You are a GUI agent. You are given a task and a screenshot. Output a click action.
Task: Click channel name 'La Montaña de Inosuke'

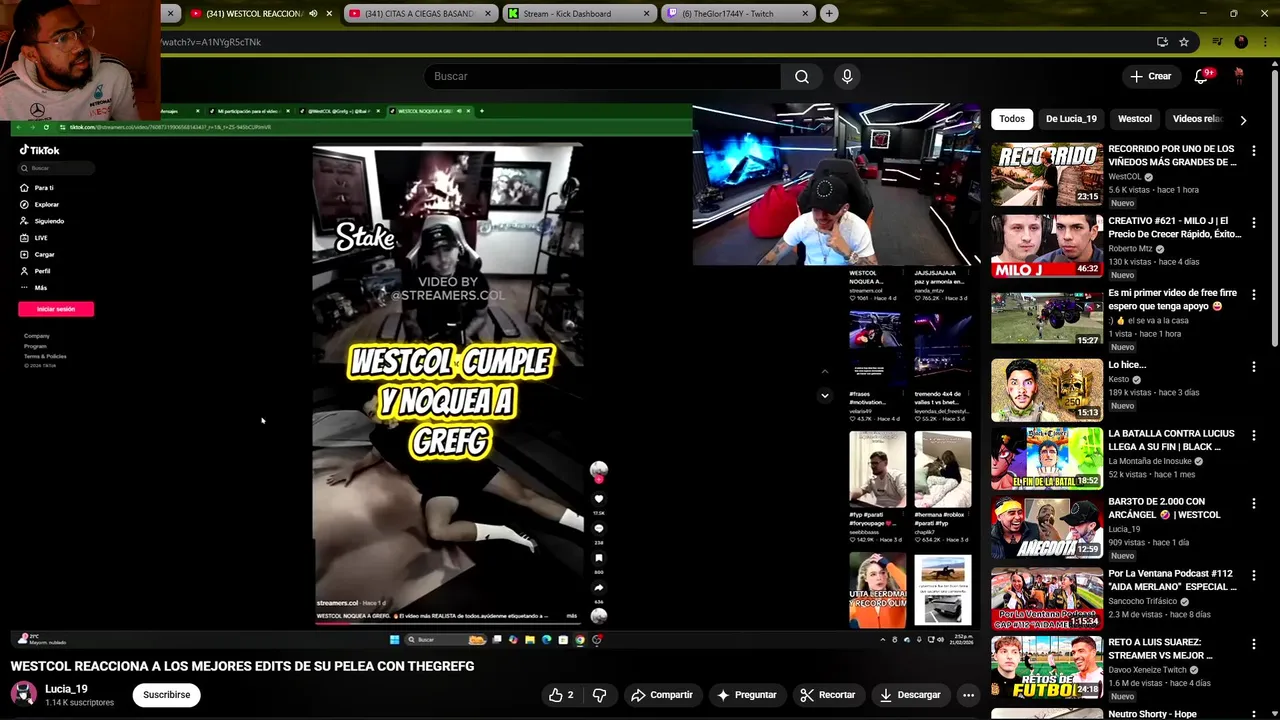tap(1149, 461)
